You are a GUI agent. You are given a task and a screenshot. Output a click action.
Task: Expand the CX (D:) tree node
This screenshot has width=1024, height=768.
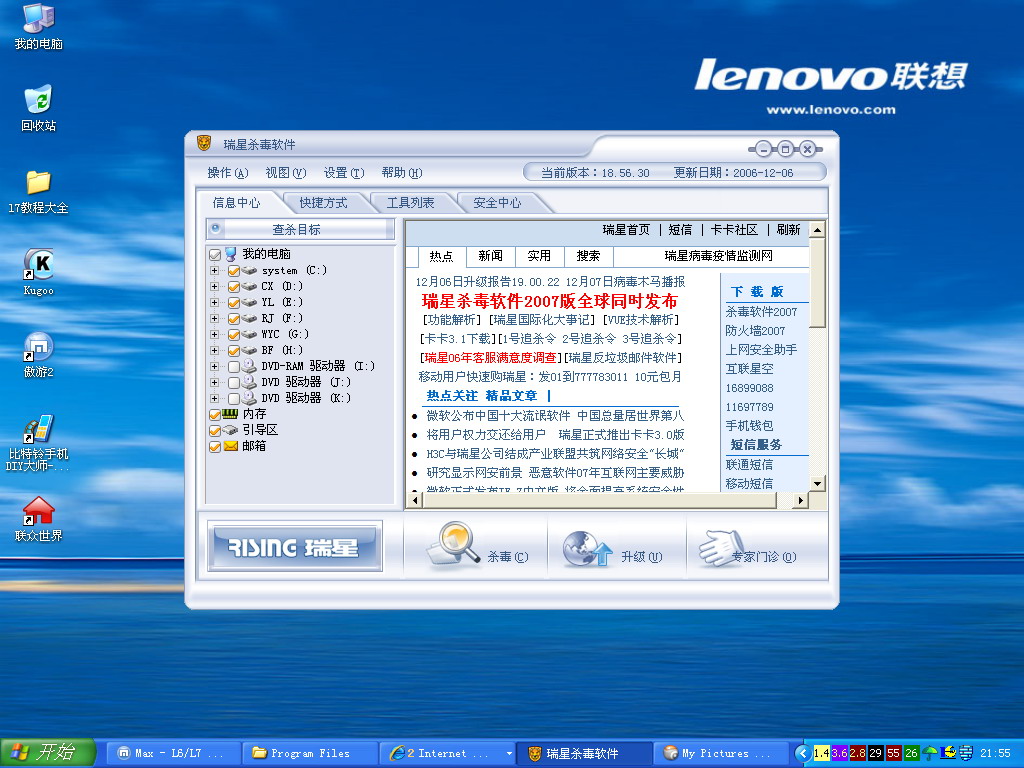pos(214,286)
